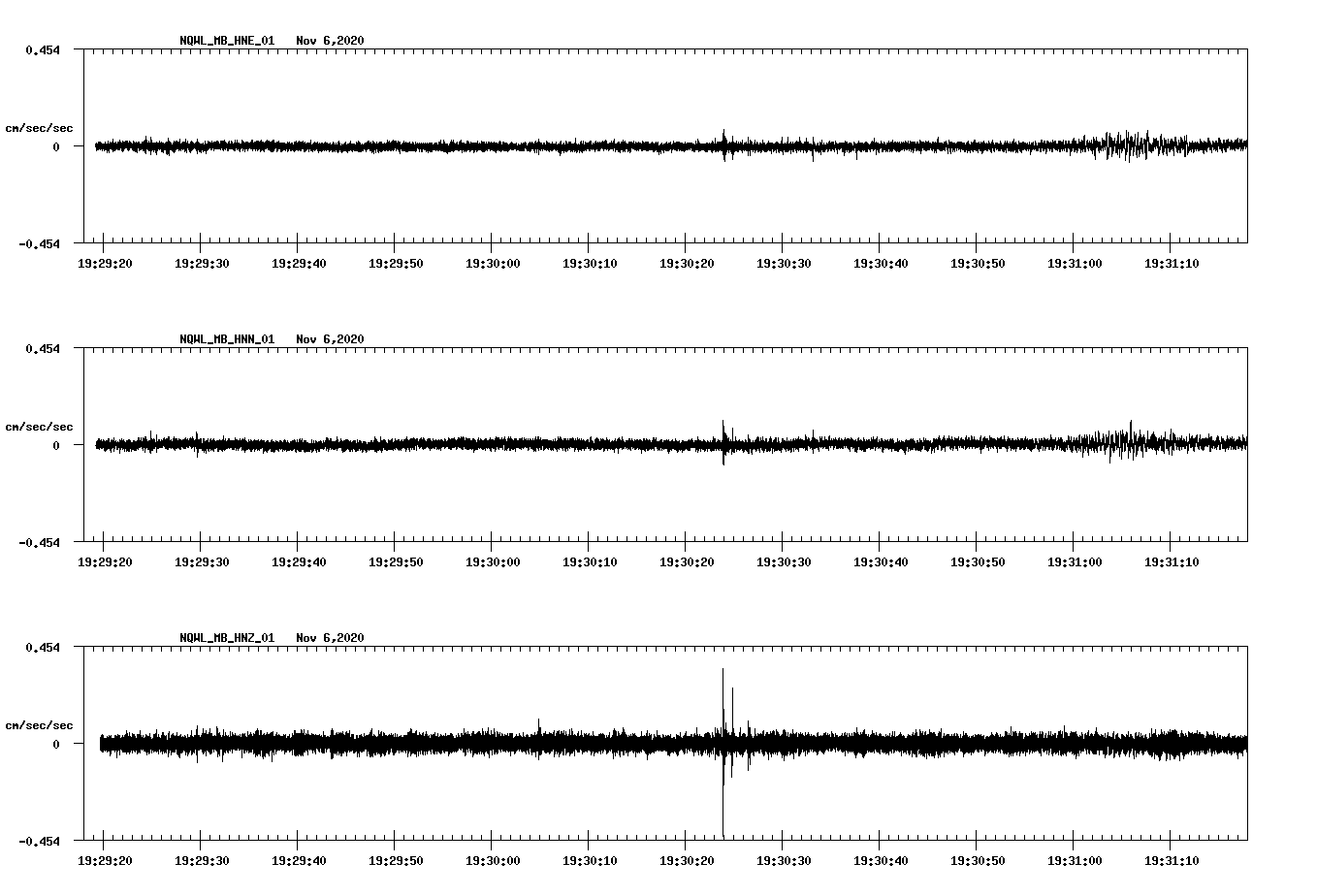Click the cm/sec/sec label on the middle plot

coord(40,426)
